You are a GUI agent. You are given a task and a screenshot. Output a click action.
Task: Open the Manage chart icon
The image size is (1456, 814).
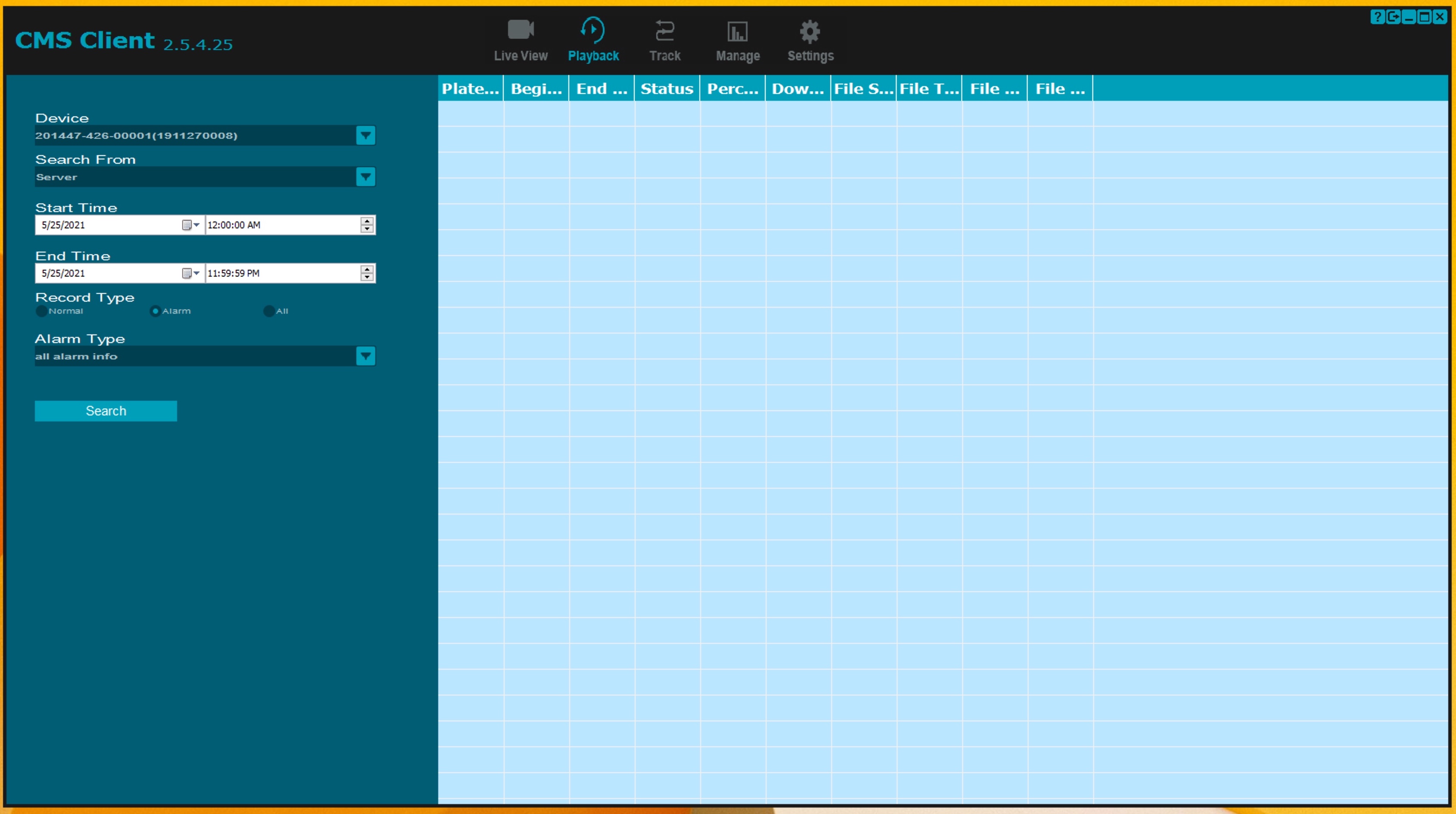point(737,31)
